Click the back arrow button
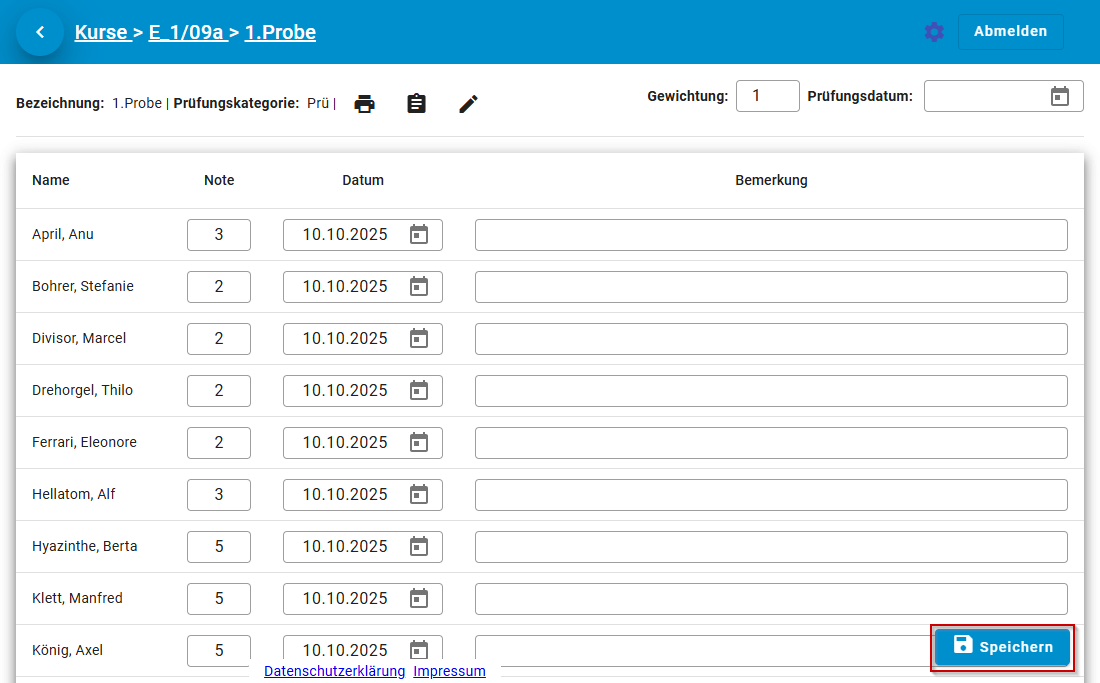Image resolution: width=1100 pixels, height=683 pixels. (40, 32)
